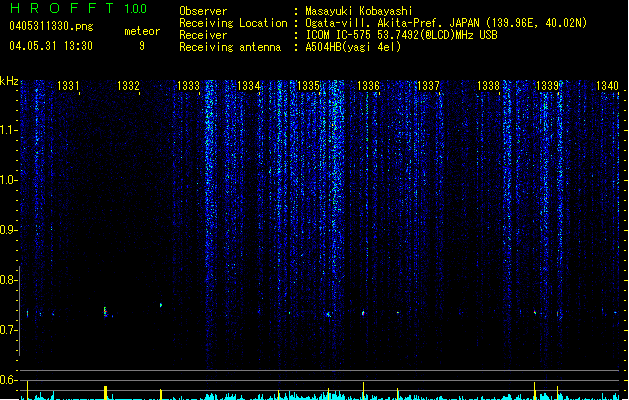Click the 'Observer' field label

203,11
